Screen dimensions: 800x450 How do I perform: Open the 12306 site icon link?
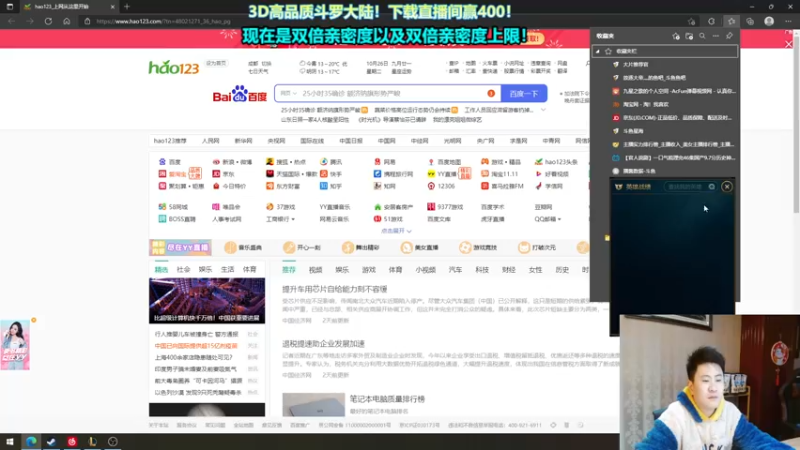click(442, 186)
